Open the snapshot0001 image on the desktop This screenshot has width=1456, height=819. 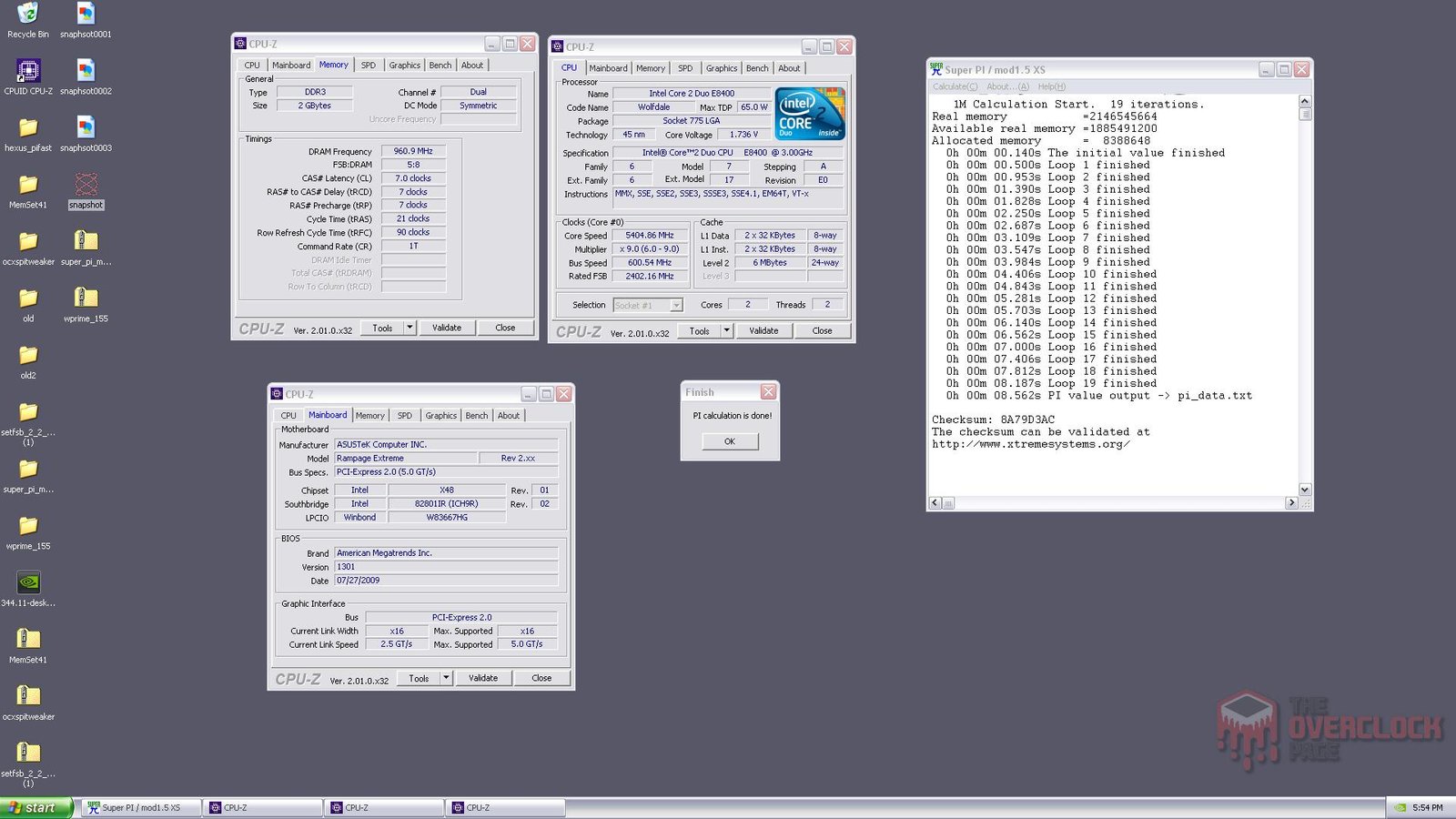(85, 18)
